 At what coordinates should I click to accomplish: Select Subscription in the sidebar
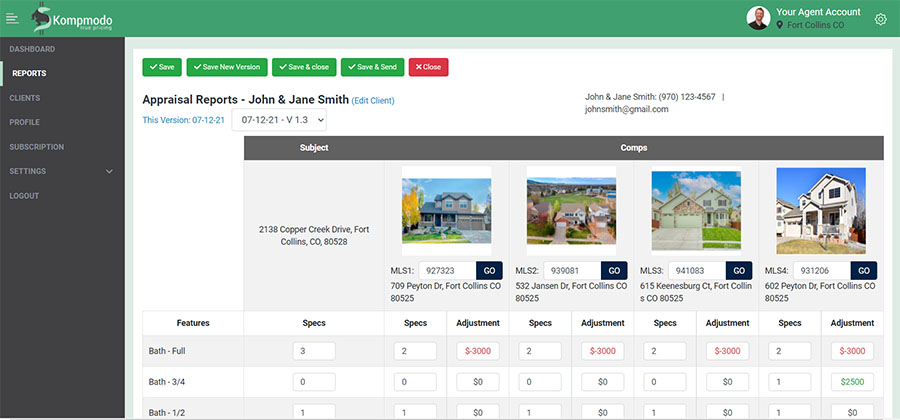pyautogui.click(x=36, y=147)
